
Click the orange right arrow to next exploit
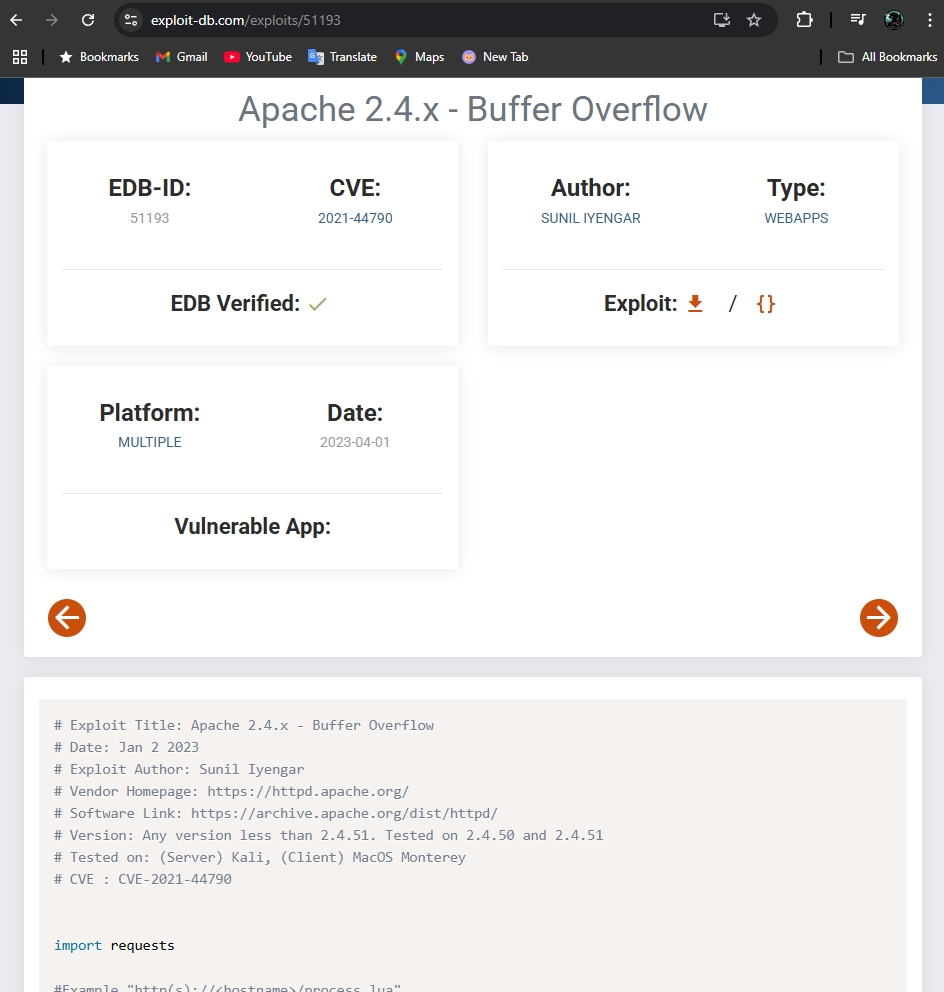pyautogui.click(x=878, y=618)
